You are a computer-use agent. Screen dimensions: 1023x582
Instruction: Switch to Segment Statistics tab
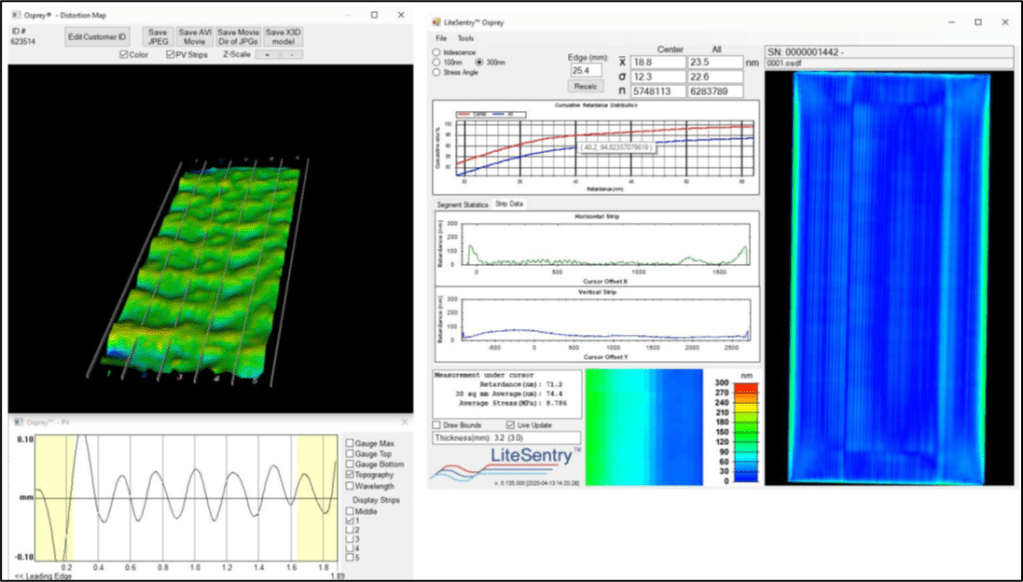point(460,204)
